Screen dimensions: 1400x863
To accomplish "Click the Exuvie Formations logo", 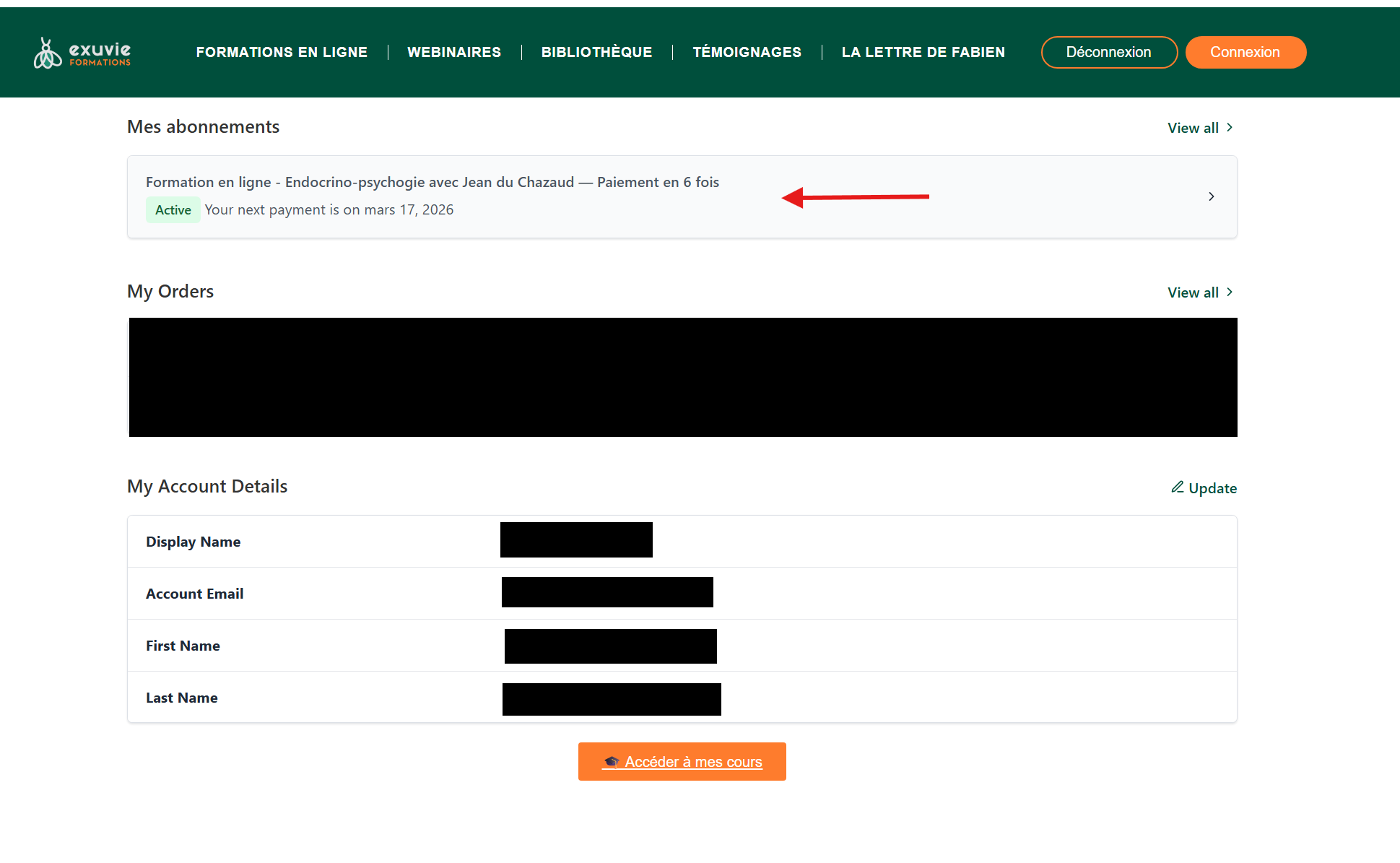I will click(82, 53).
